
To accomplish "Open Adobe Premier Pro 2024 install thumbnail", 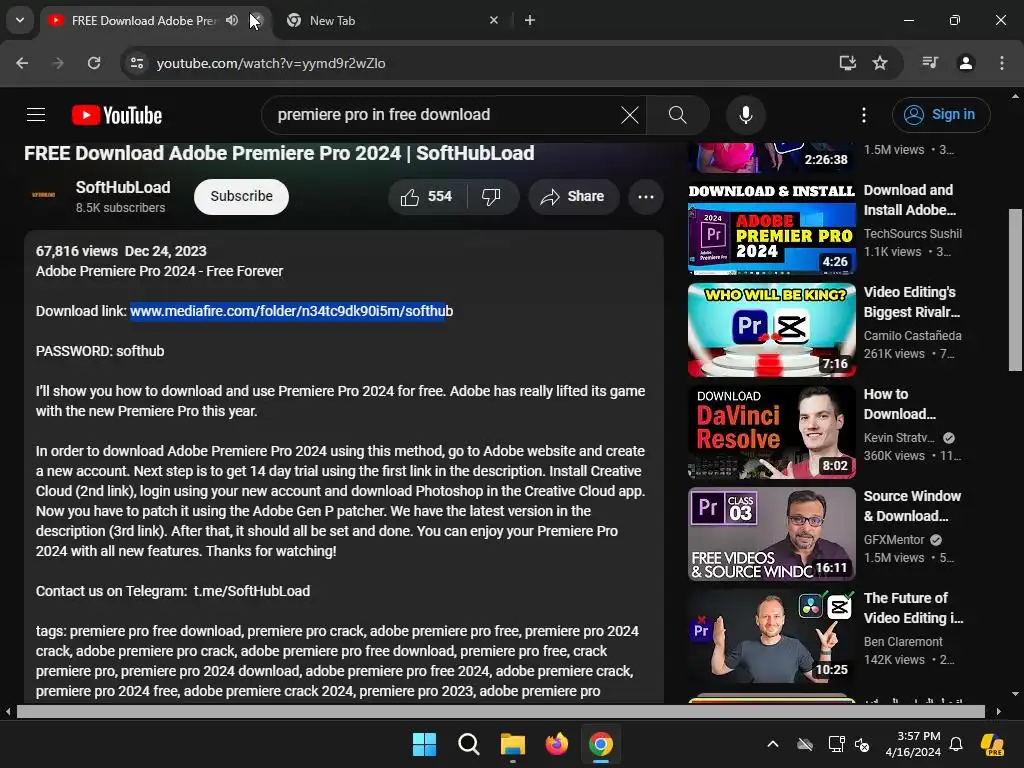I will click(x=771, y=228).
